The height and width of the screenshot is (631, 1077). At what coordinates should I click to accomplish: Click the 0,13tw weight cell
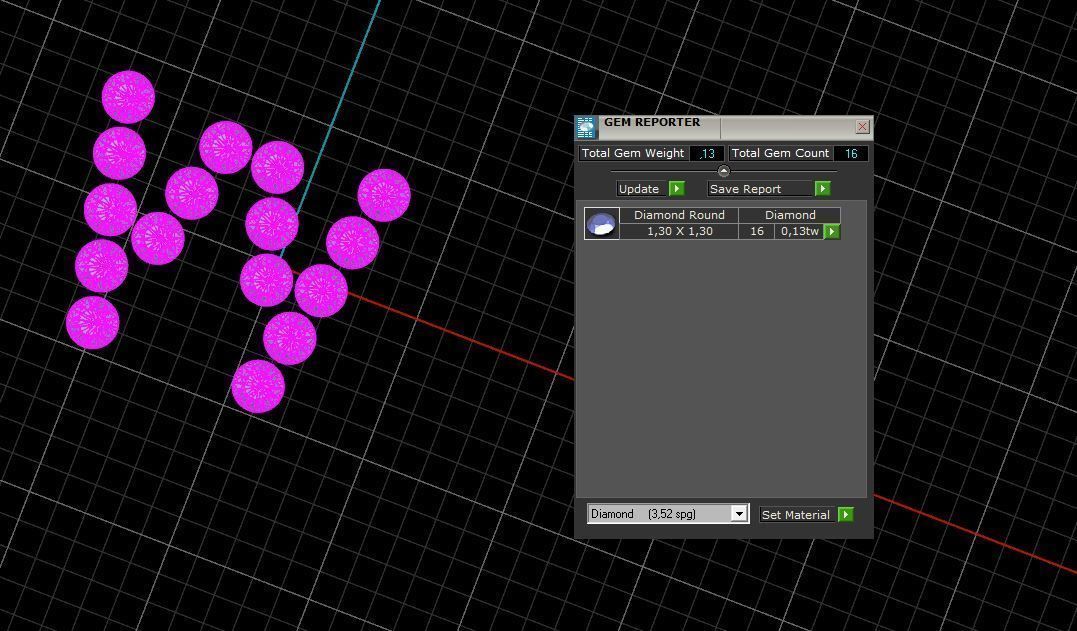coord(800,231)
